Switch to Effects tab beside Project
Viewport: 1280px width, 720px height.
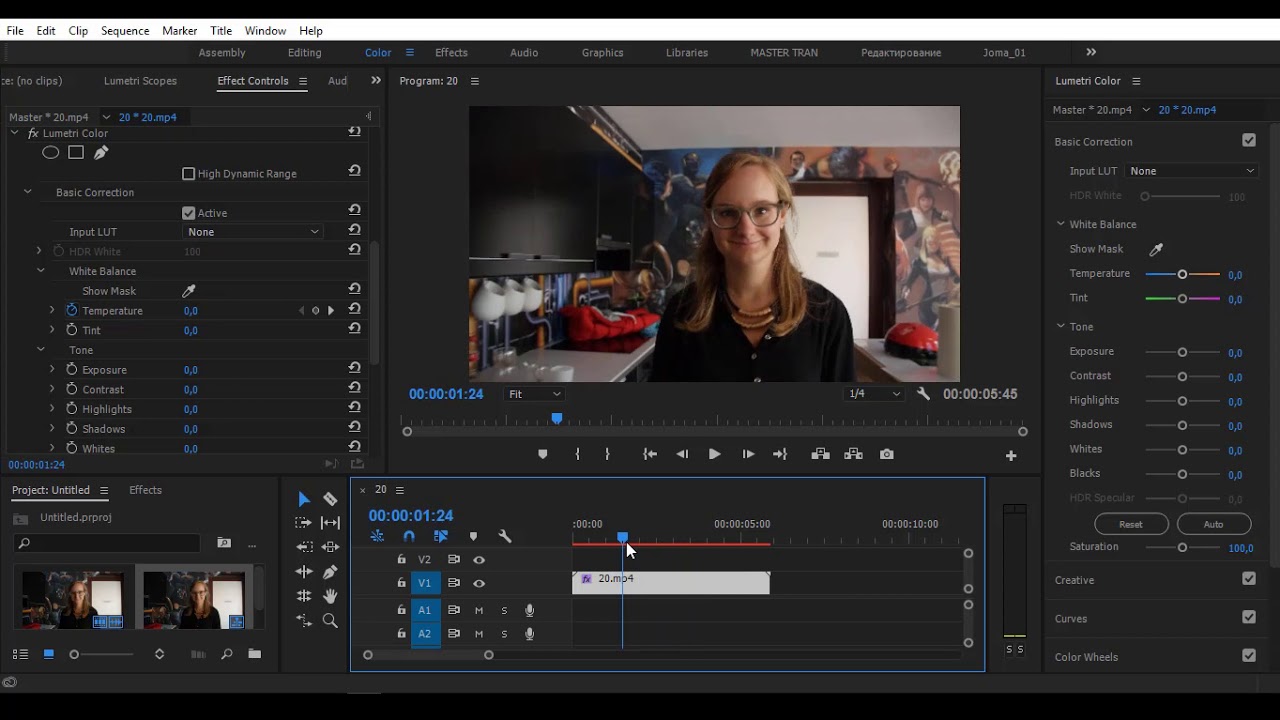(145, 490)
